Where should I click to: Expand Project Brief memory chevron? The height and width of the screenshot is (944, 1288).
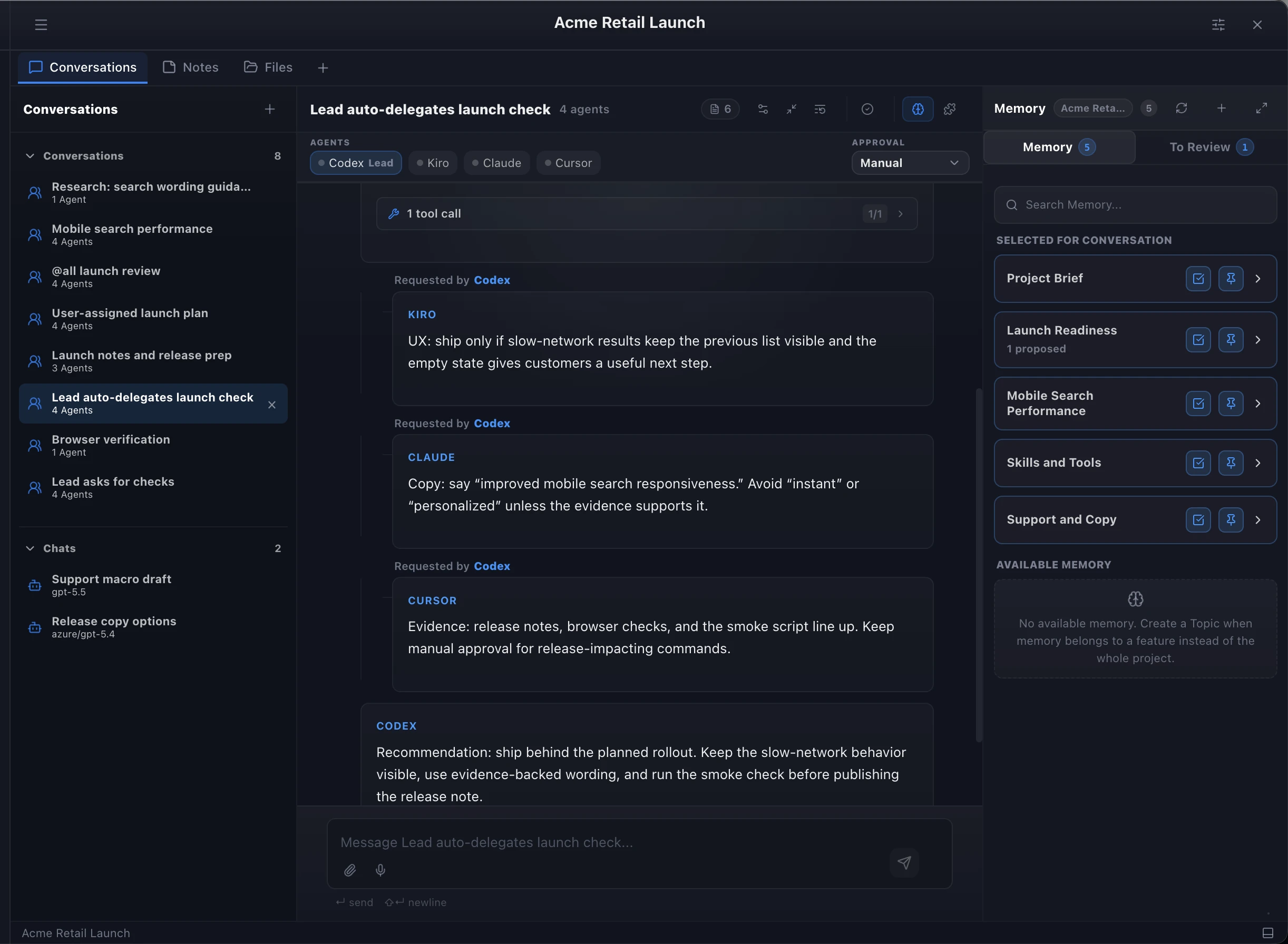click(x=1258, y=279)
